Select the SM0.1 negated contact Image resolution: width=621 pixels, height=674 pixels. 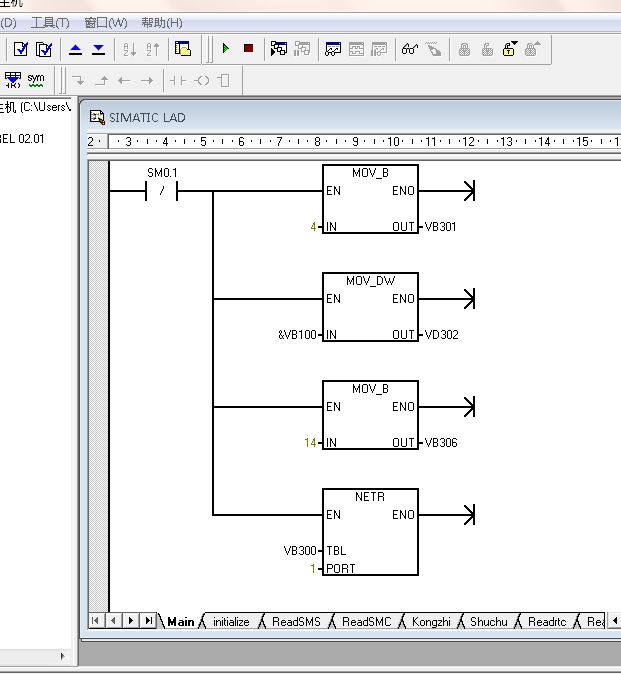point(162,191)
